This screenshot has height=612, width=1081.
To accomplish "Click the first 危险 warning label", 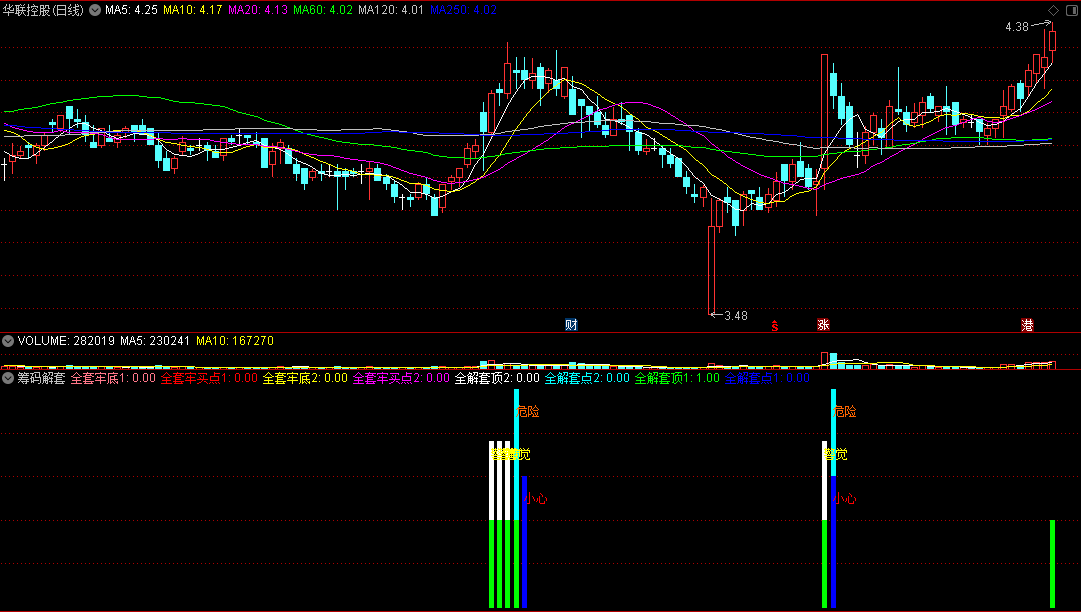I will [x=528, y=412].
